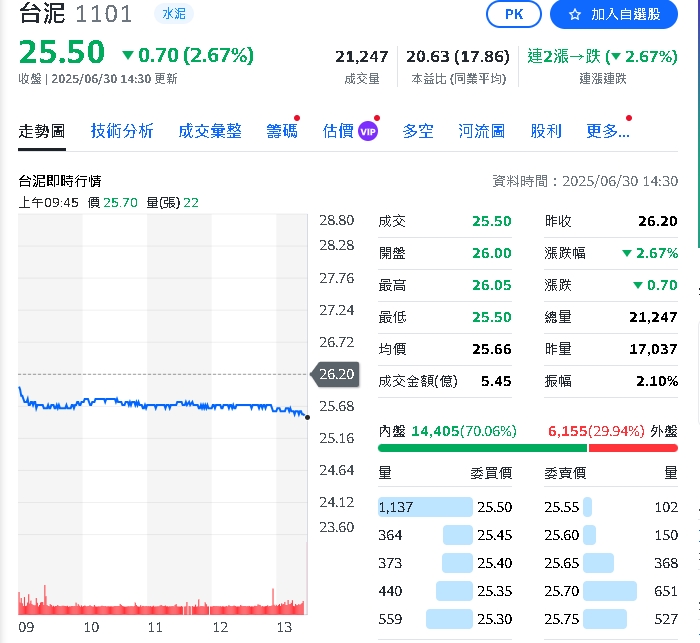Viewport: 700px width, 643px height.
Task: Switch to the 多空 tab
Action: (x=418, y=131)
